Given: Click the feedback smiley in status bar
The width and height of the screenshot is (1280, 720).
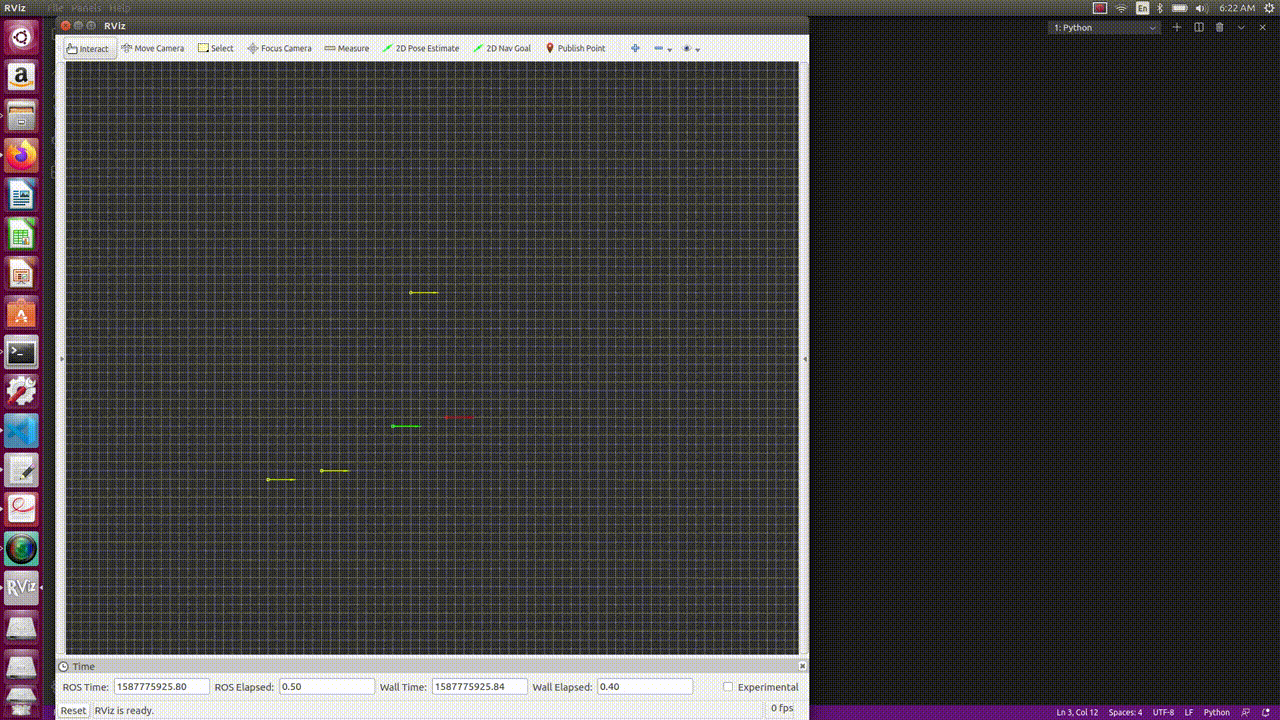Looking at the screenshot, I should click(1247, 713).
